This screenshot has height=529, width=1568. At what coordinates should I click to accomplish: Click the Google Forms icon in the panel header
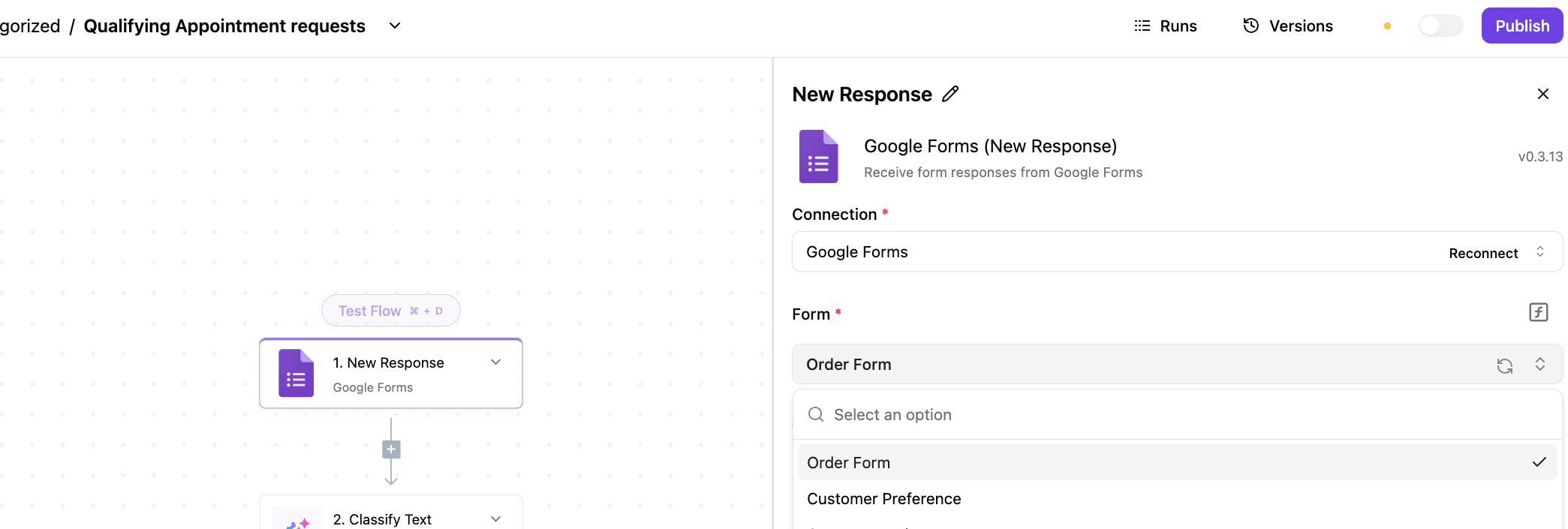pos(818,157)
